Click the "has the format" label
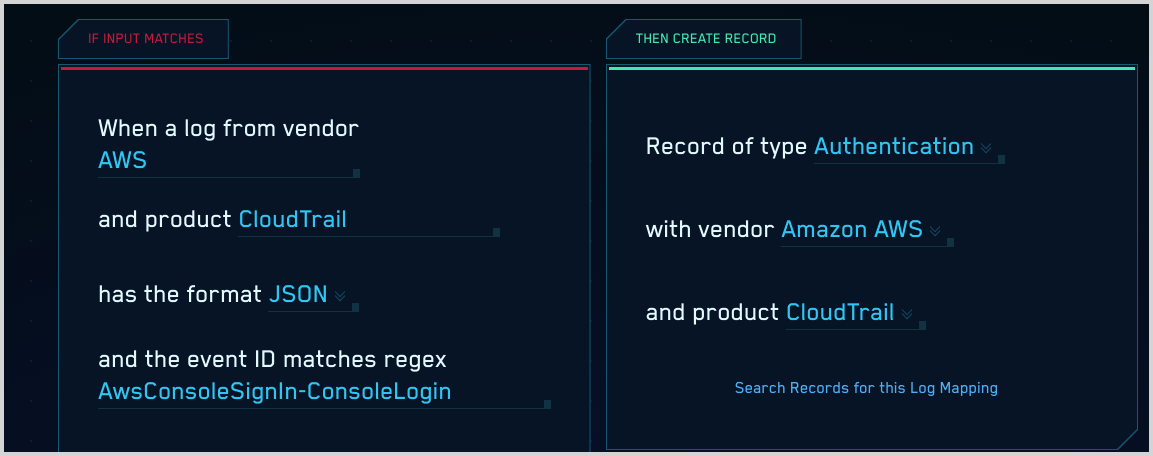This screenshot has width=1153, height=456. click(x=180, y=295)
